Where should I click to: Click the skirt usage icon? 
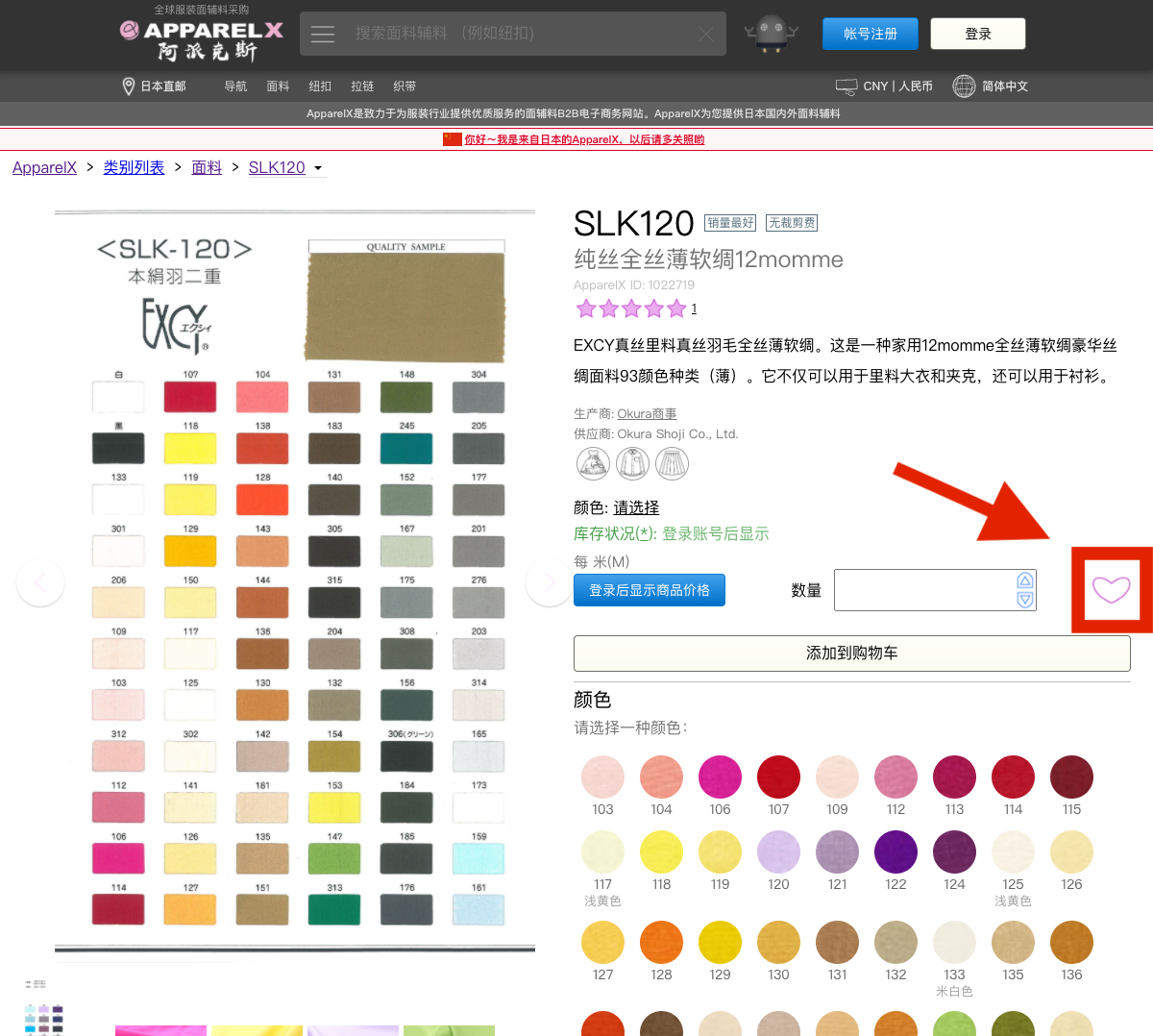click(x=672, y=463)
